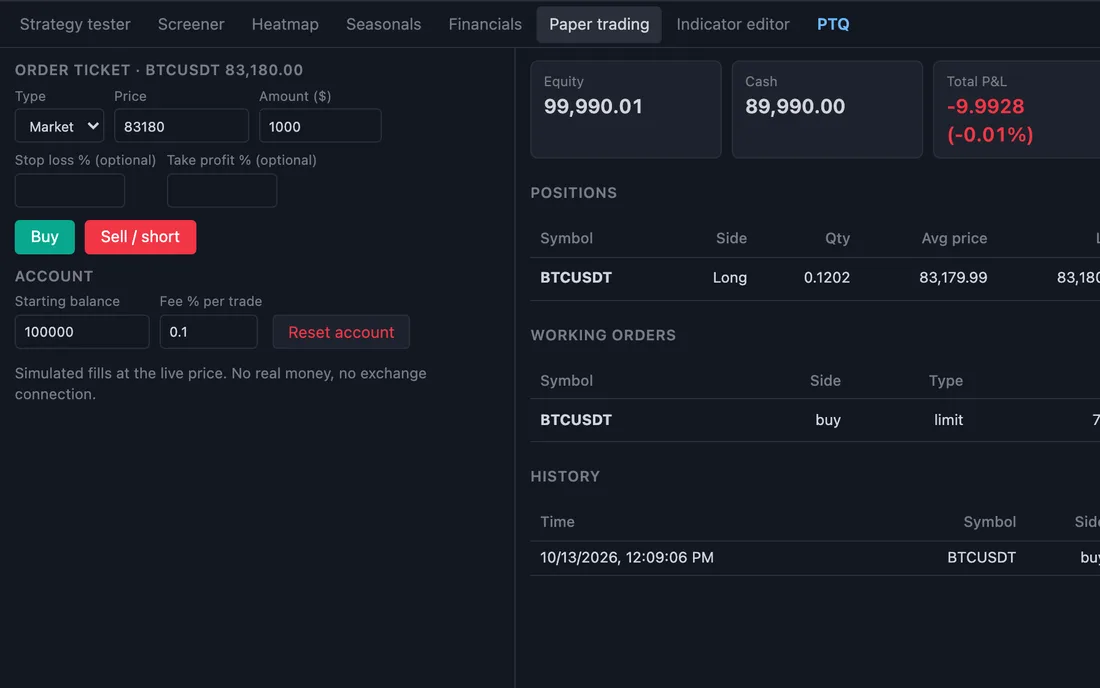Go to the Seasonals tab
This screenshot has height=688, width=1100.
point(383,25)
